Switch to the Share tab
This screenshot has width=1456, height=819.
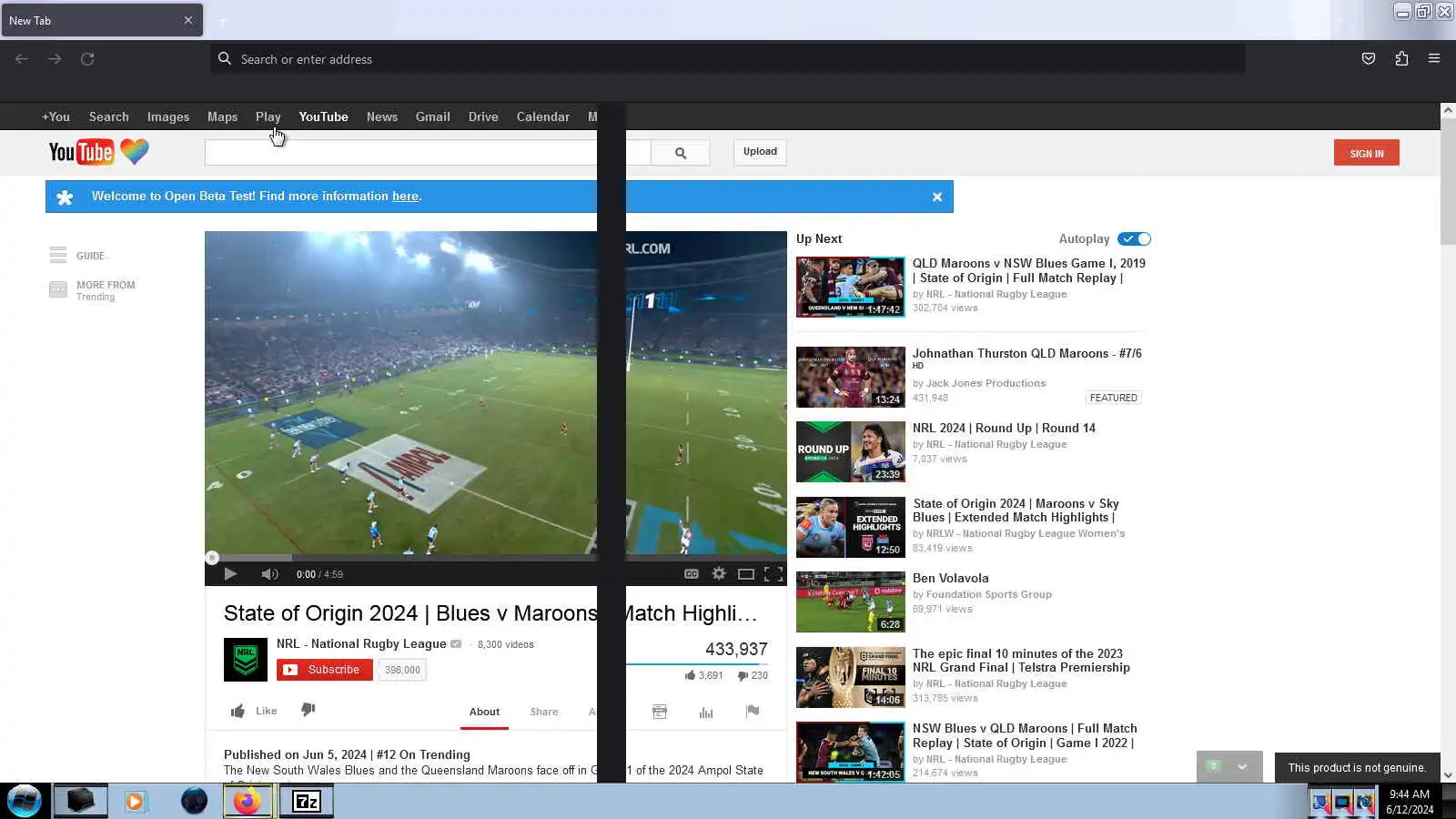544,712
